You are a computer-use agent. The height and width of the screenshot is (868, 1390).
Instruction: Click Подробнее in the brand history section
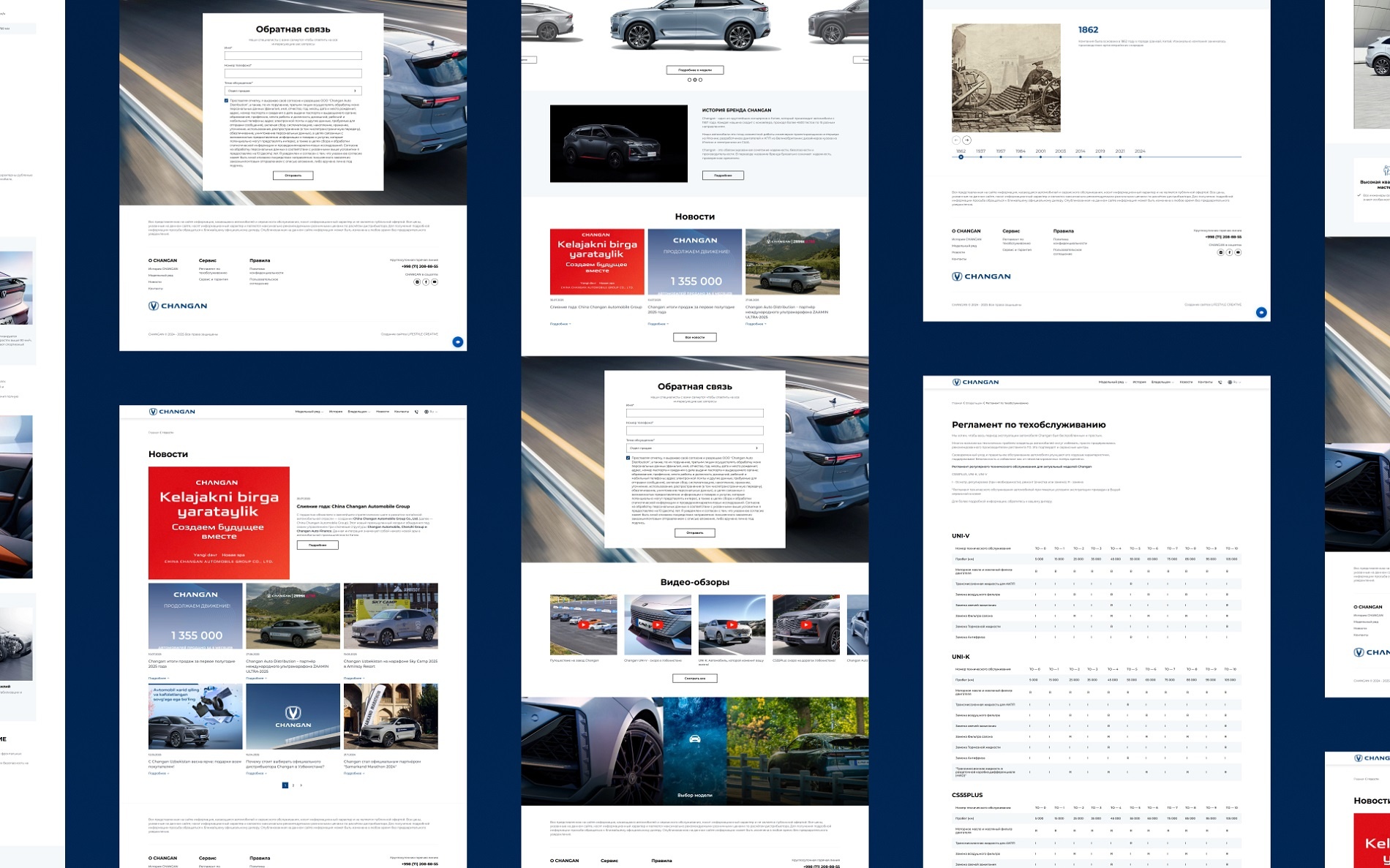[x=723, y=176]
